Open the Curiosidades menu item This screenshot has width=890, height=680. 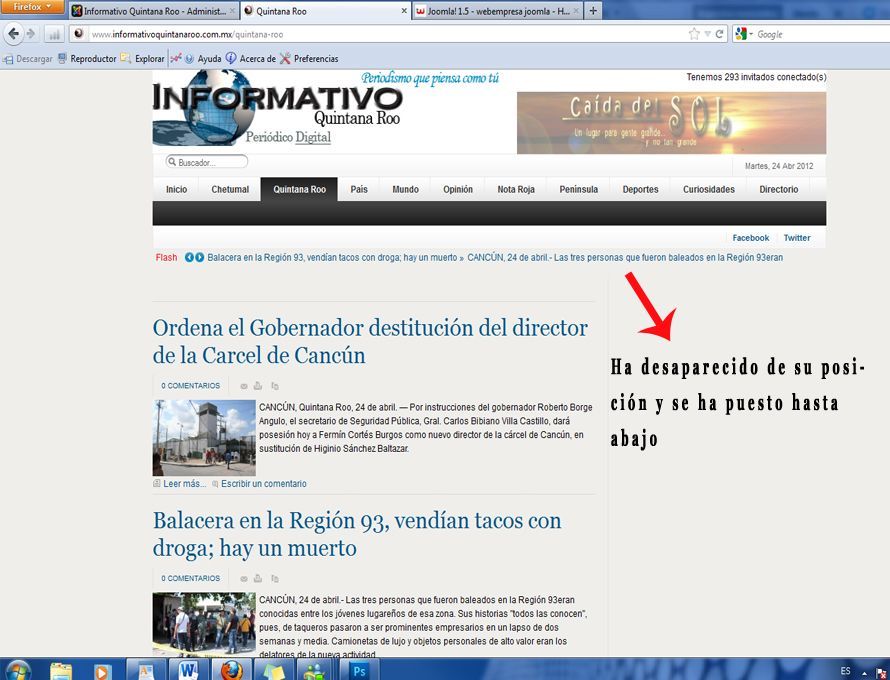(x=708, y=189)
